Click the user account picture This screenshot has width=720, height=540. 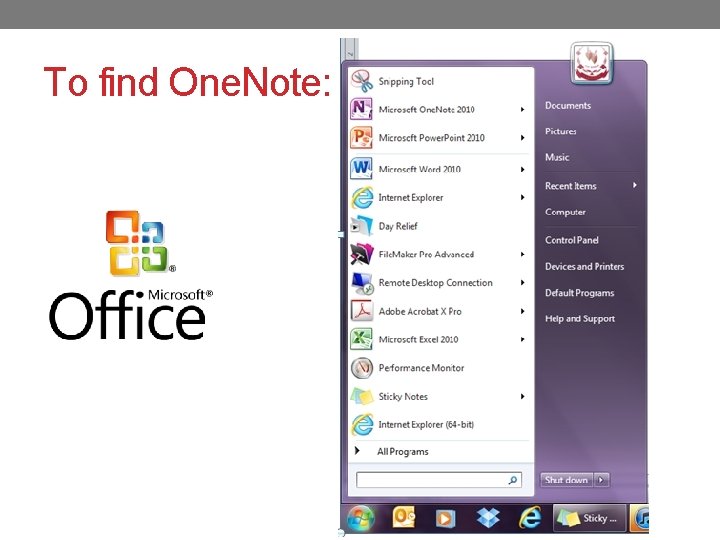592,63
